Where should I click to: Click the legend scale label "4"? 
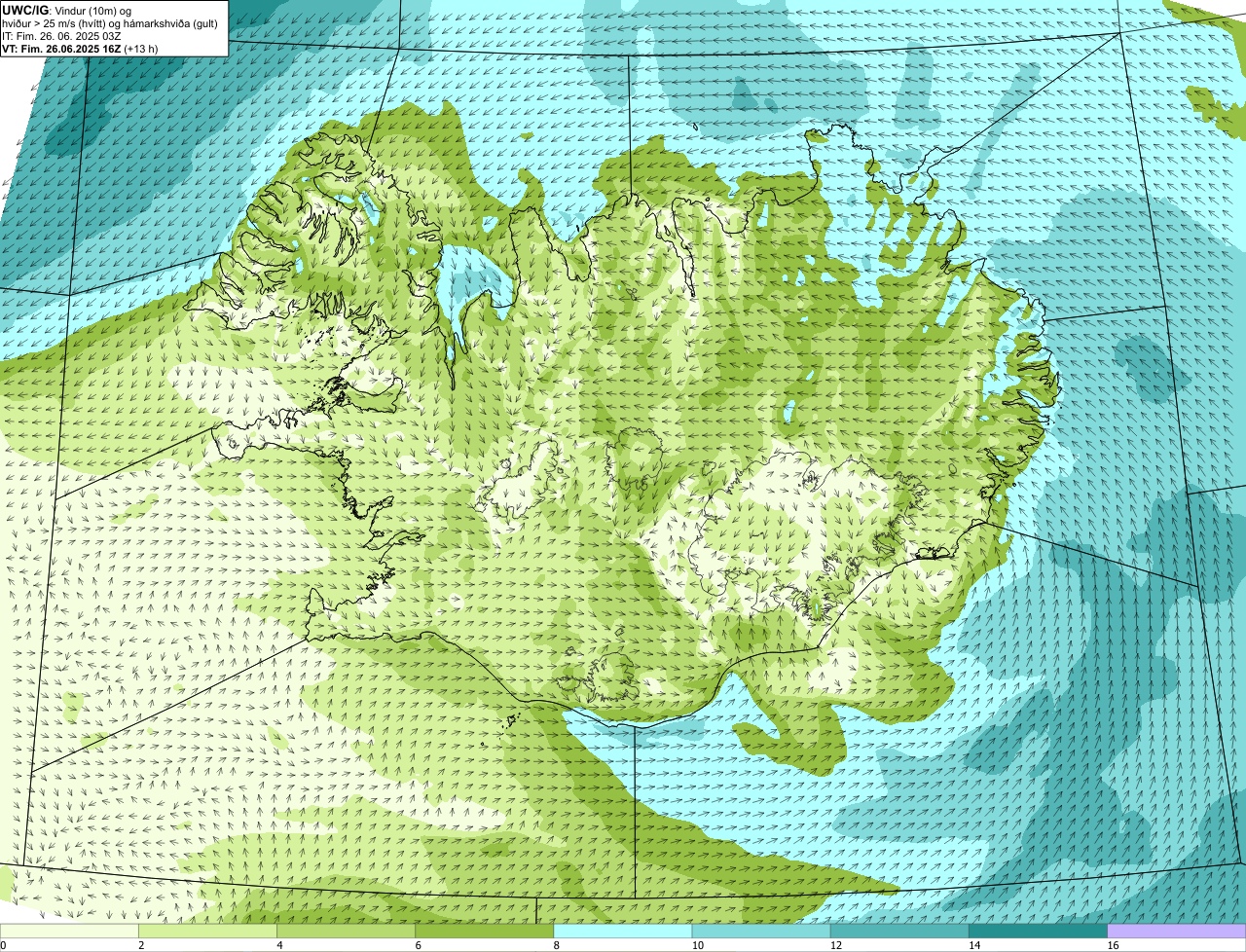(279, 945)
